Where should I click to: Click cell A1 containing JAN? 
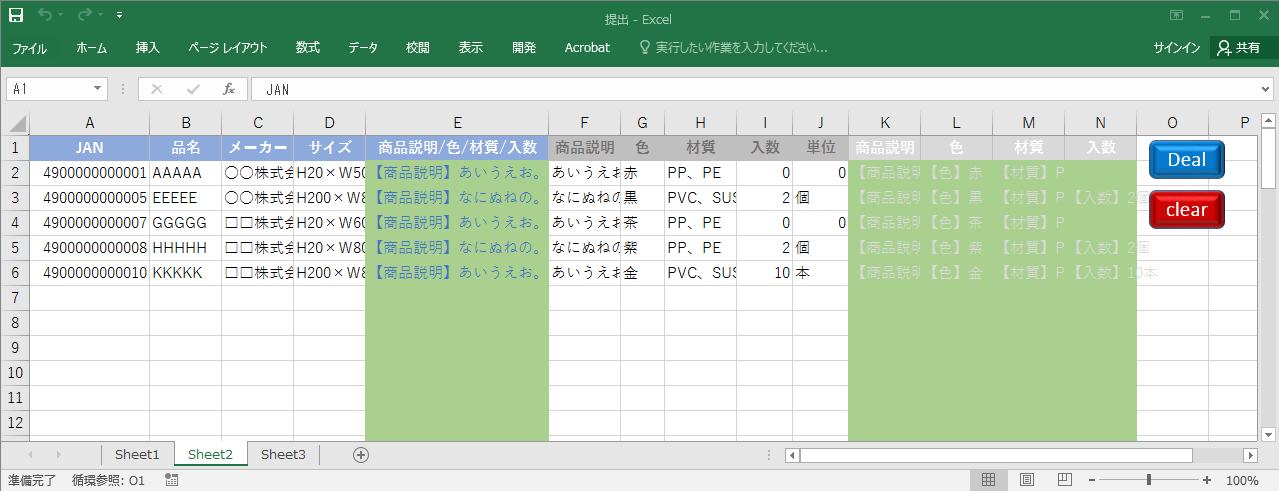pos(90,147)
